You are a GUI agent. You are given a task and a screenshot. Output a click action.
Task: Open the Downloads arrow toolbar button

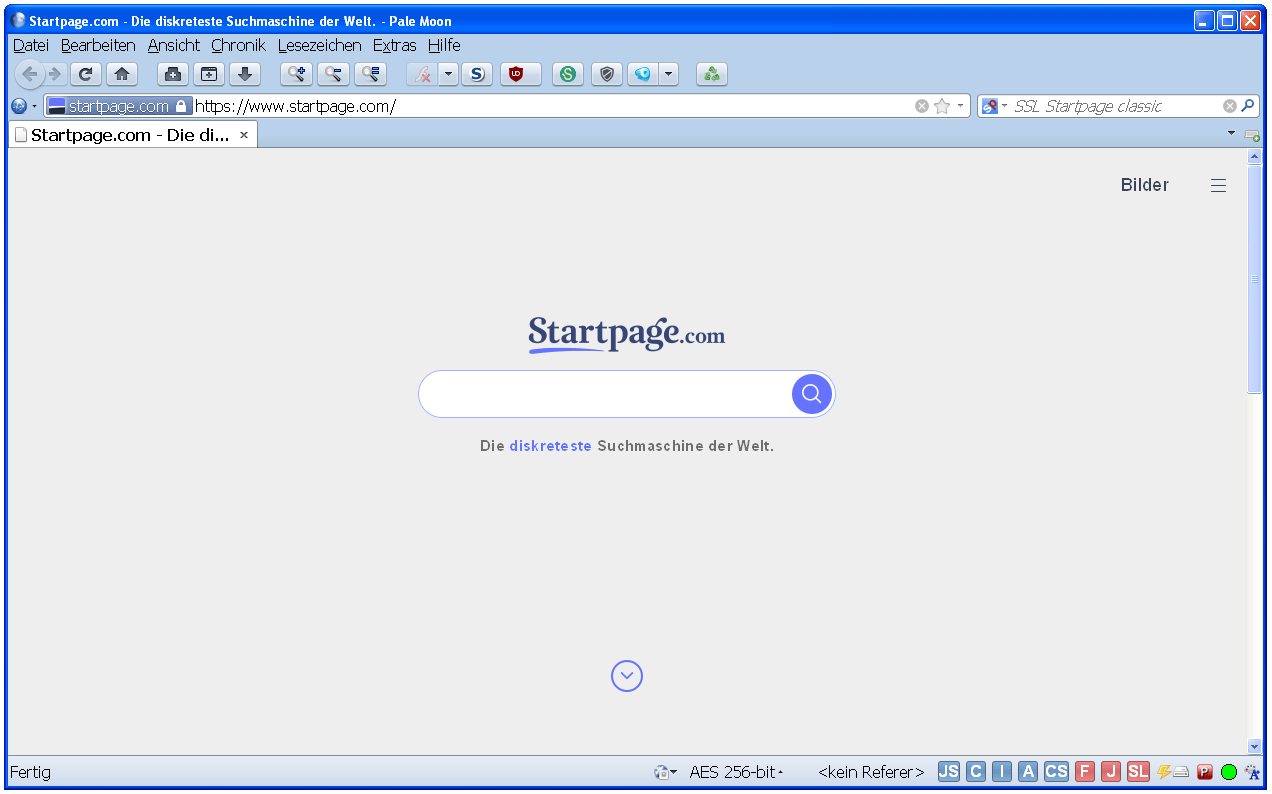coord(245,74)
